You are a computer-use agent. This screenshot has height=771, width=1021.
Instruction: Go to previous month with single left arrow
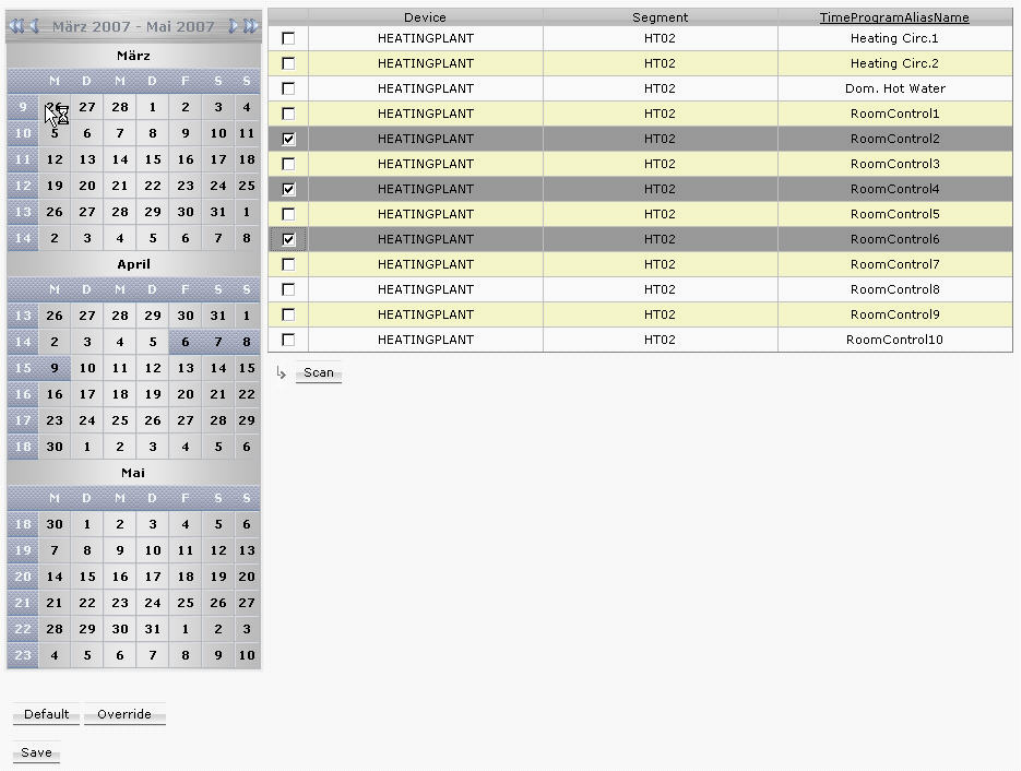tap(36, 26)
